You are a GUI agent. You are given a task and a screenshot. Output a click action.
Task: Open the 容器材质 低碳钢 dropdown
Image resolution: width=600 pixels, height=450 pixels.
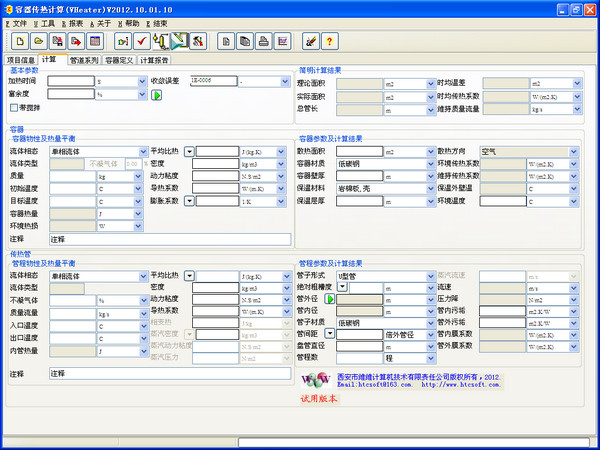(x=430, y=163)
